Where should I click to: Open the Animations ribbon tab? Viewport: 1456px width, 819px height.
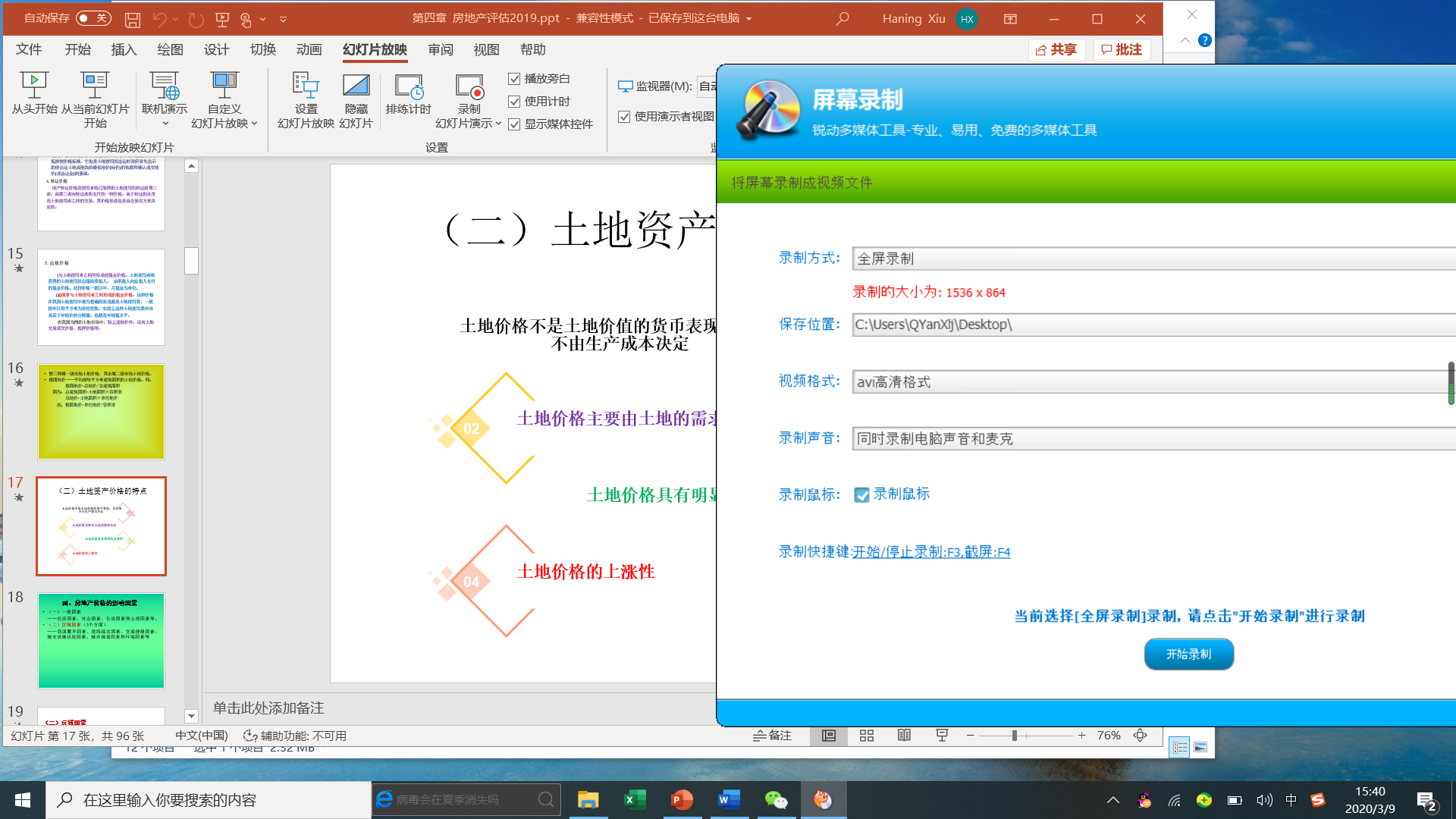(309, 50)
